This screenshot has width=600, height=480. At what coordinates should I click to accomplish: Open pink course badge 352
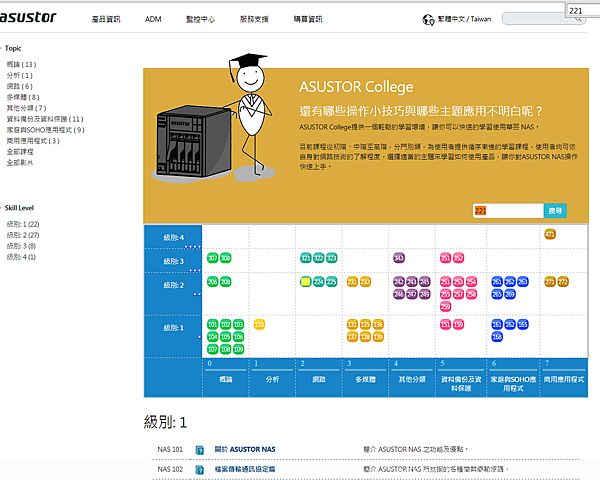458,258
